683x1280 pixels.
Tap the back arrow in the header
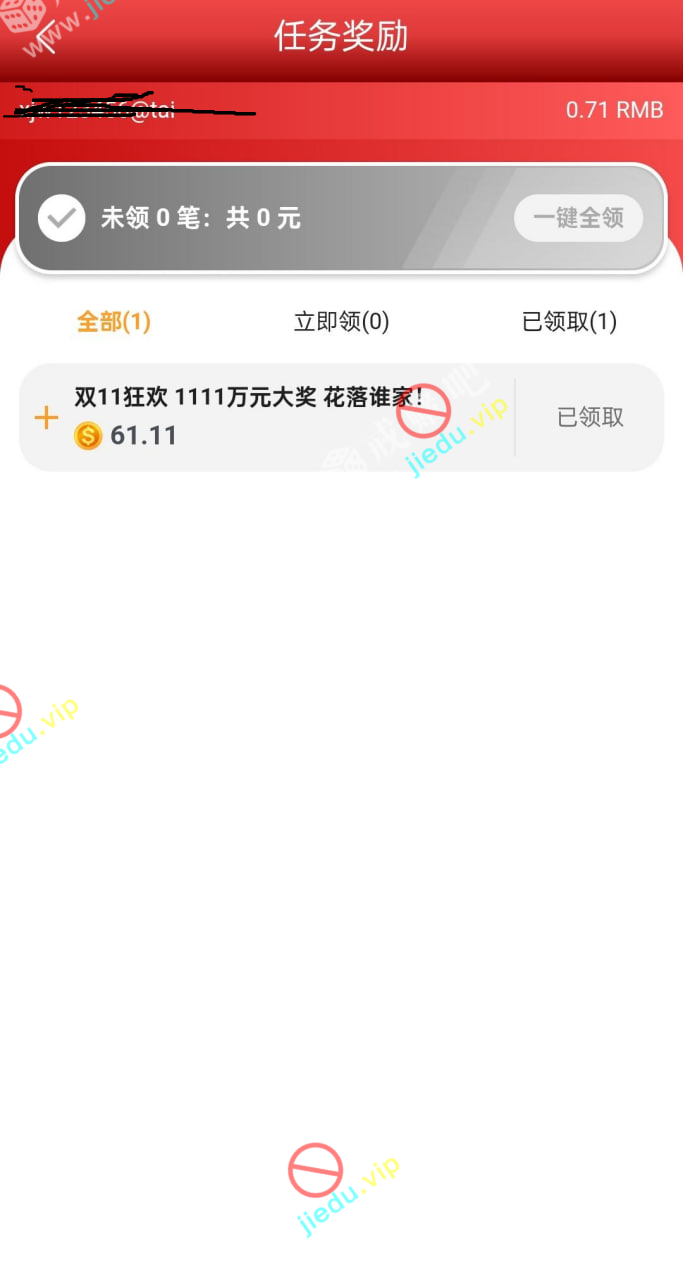coord(44,38)
